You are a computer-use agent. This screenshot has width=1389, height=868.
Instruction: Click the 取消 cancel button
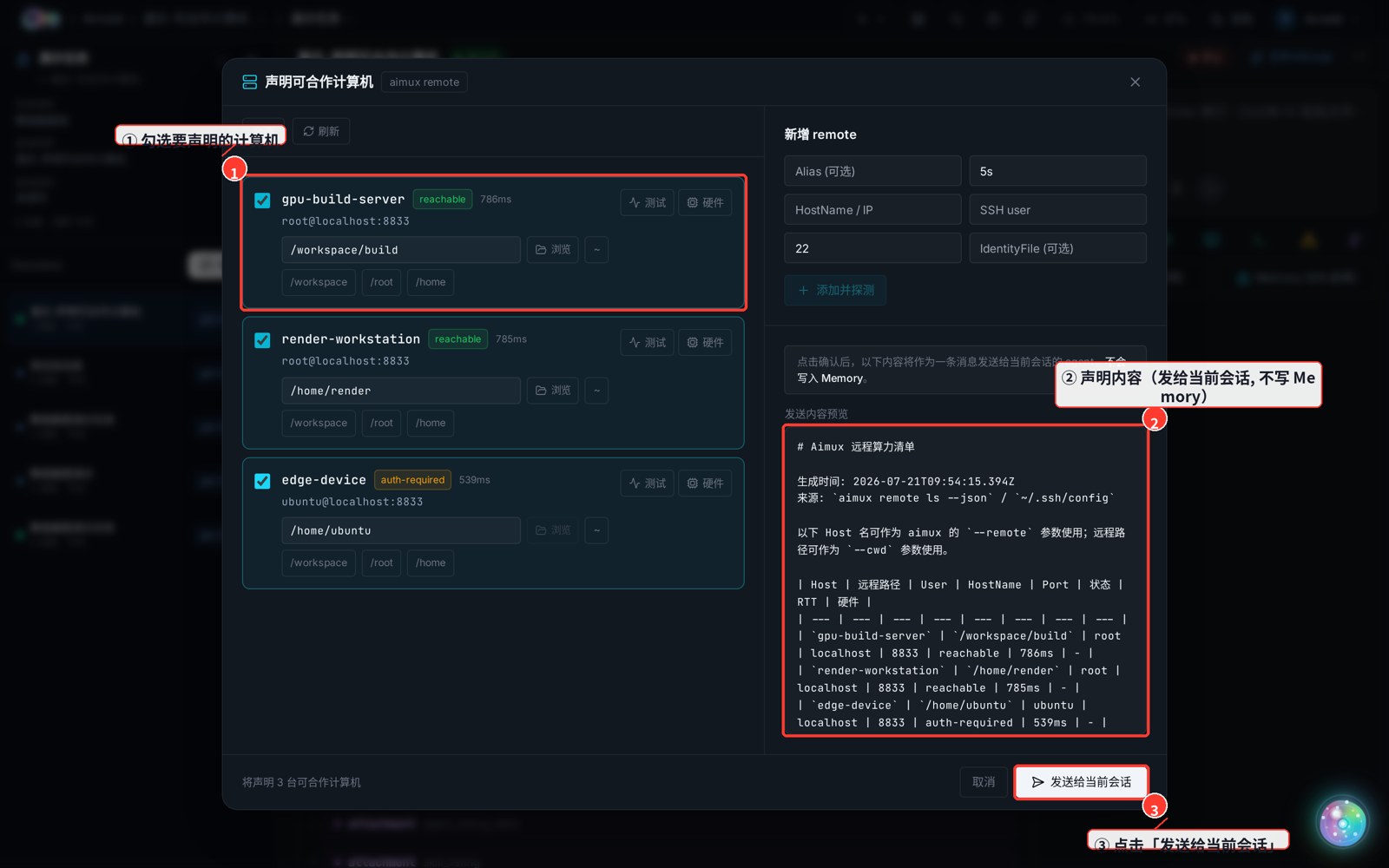[x=984, y=782]
